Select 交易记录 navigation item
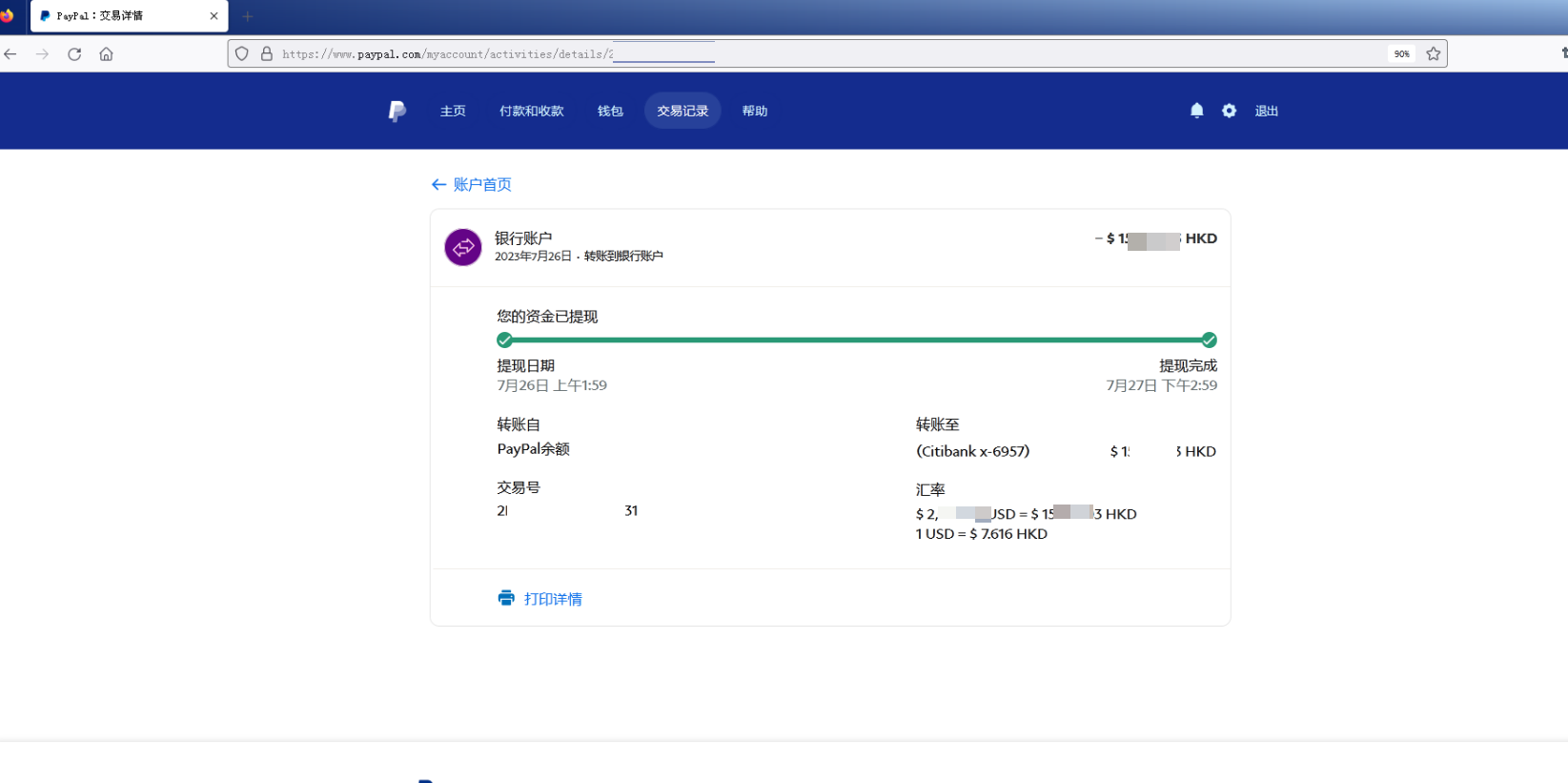This screenshot has height=783, width=1568. [x=682, y=111]
